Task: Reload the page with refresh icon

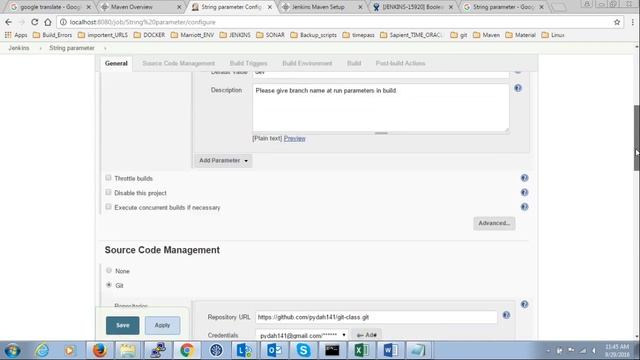Action: point(35,22)
